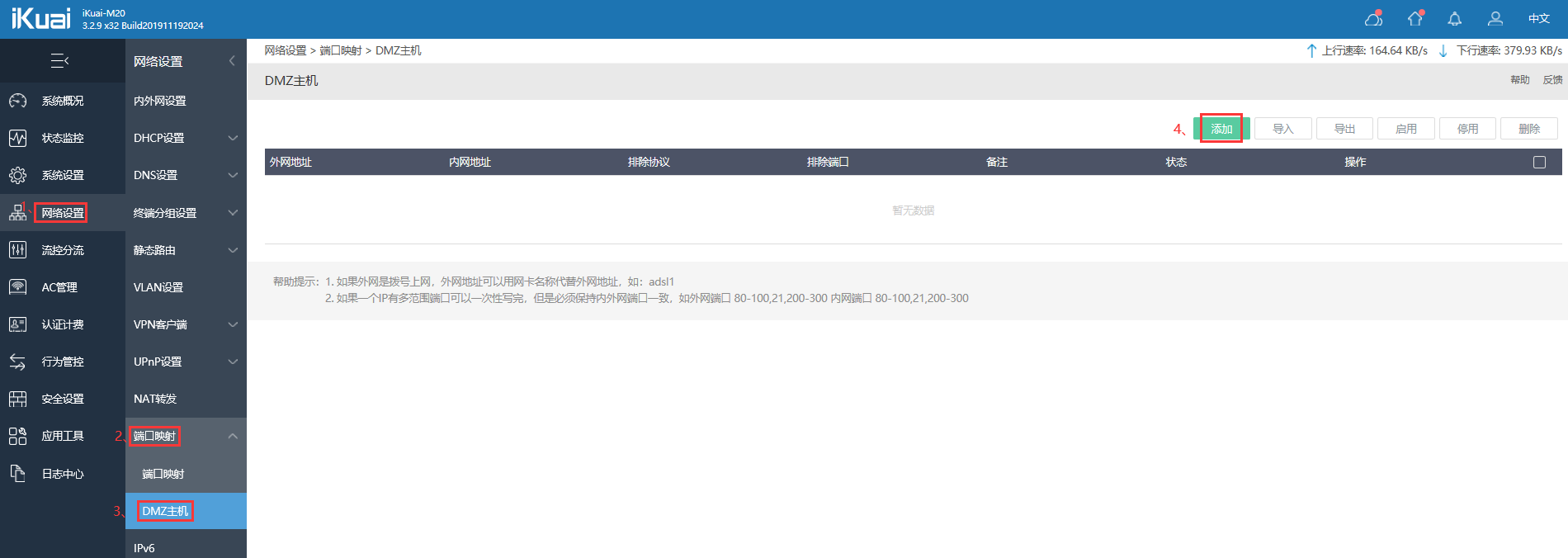Click the 状态监控 monitor icon
This screenshot has width=1568, height=558.
pyautogui.click(x=17, y=138)
